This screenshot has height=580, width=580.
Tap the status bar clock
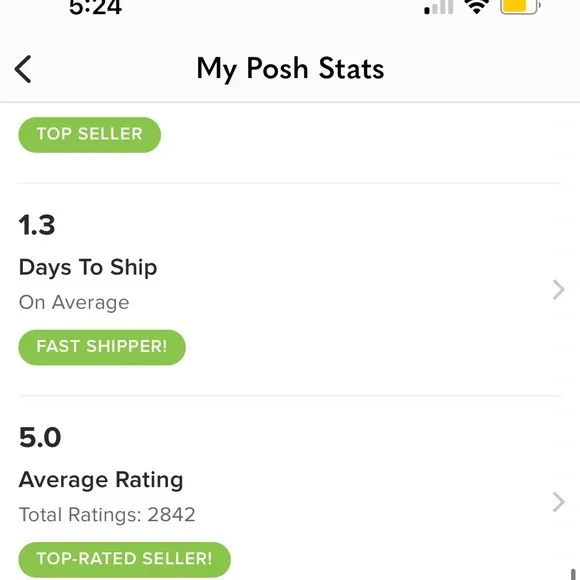click(95, 7)
